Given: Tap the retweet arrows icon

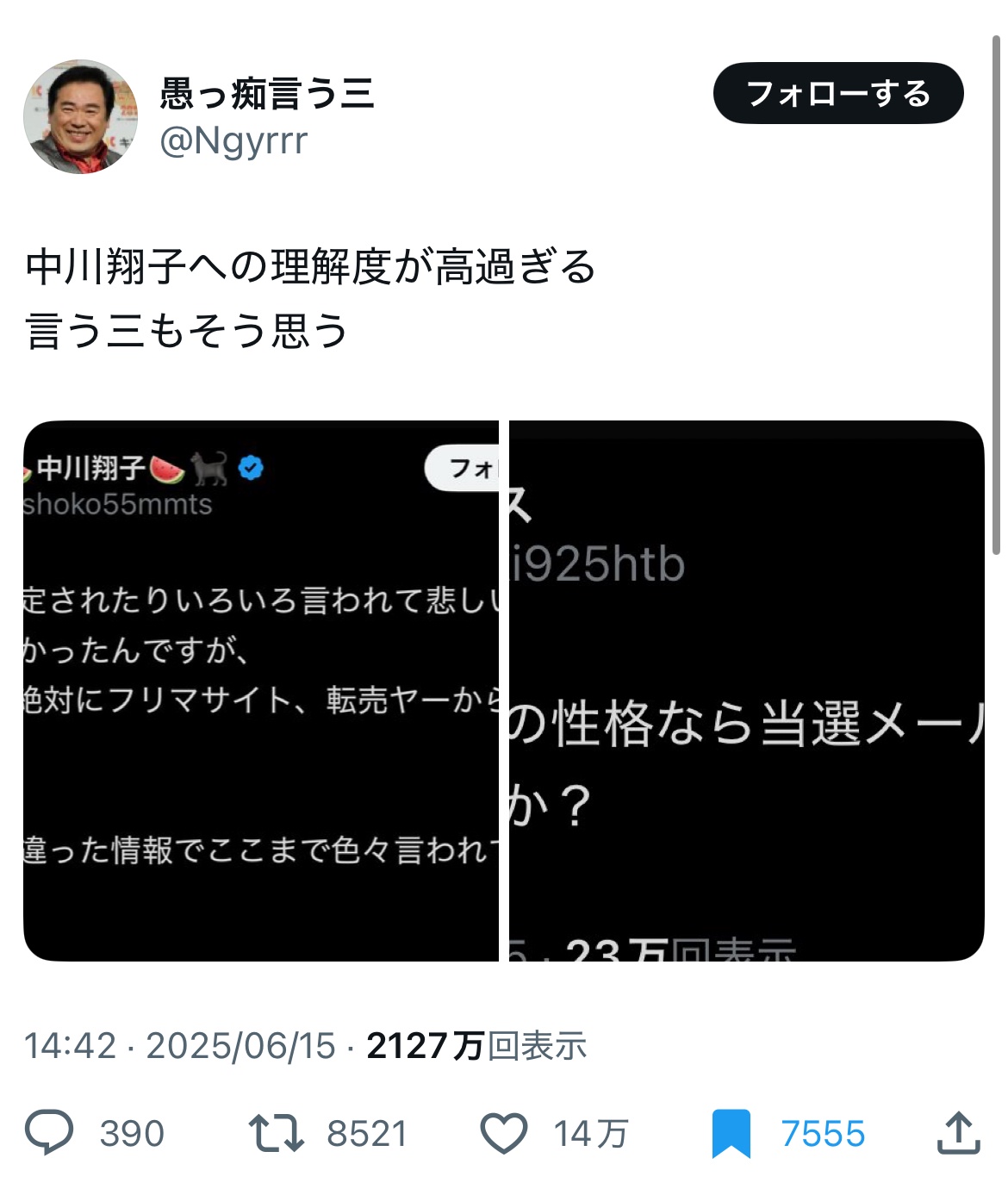Looking at the screenshot, I should pos(276,1133).
